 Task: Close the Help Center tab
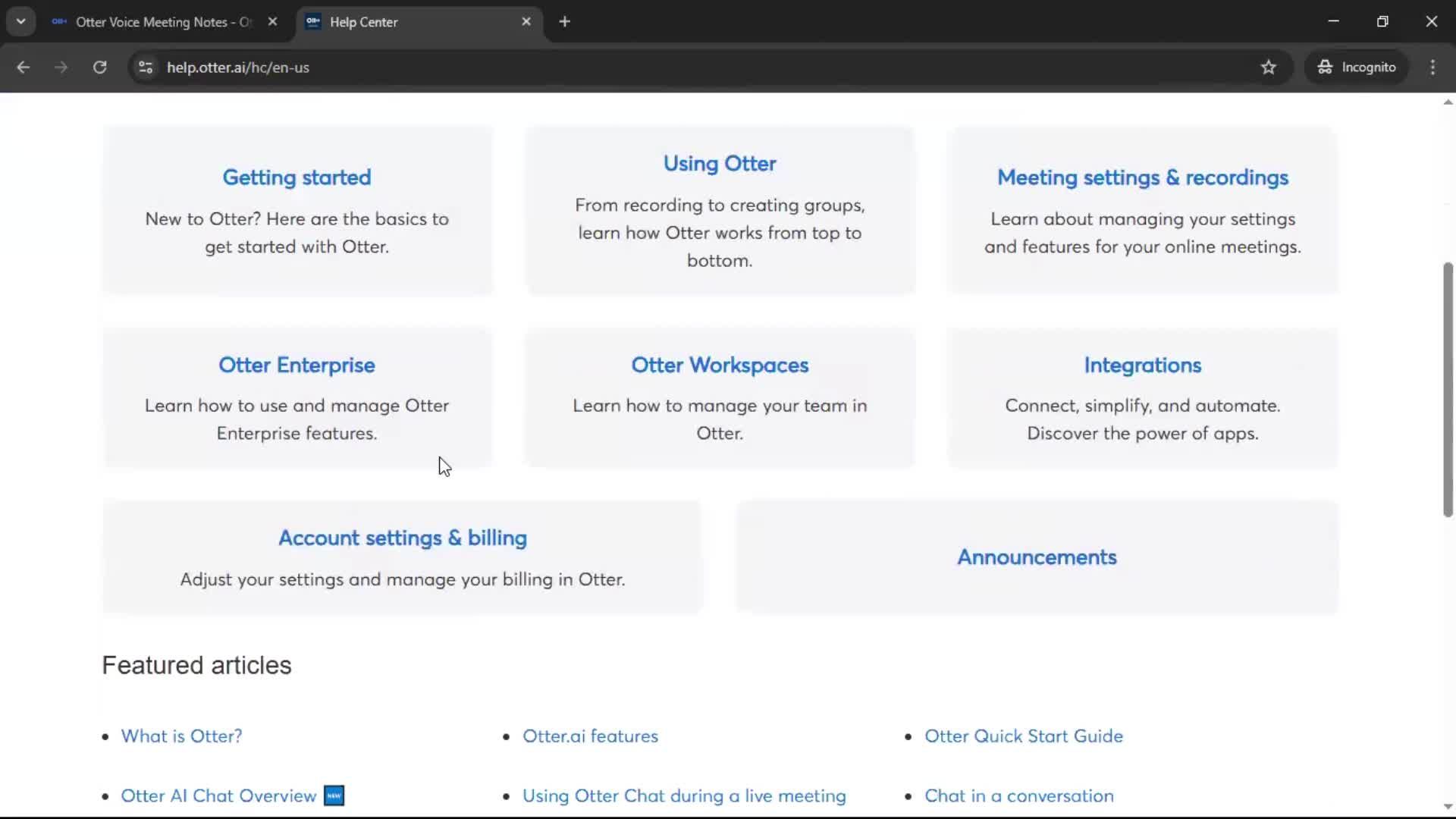[x=526, y=22]
